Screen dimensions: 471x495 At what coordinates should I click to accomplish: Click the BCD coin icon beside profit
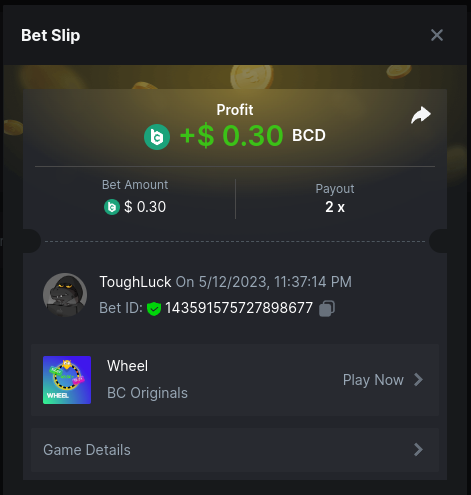[x=157, y=137]
